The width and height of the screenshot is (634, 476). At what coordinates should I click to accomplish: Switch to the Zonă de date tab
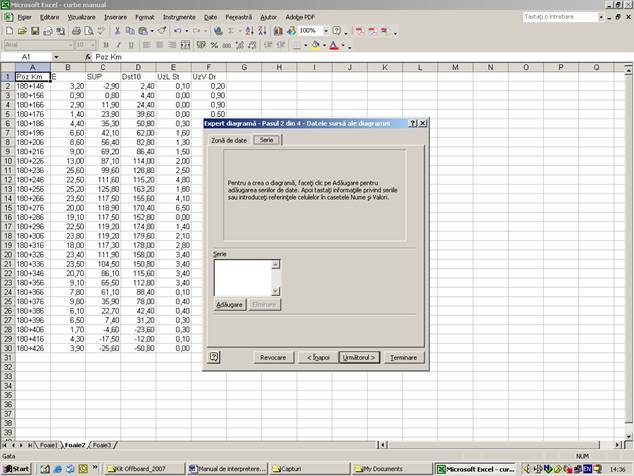(x=228, y=141)
